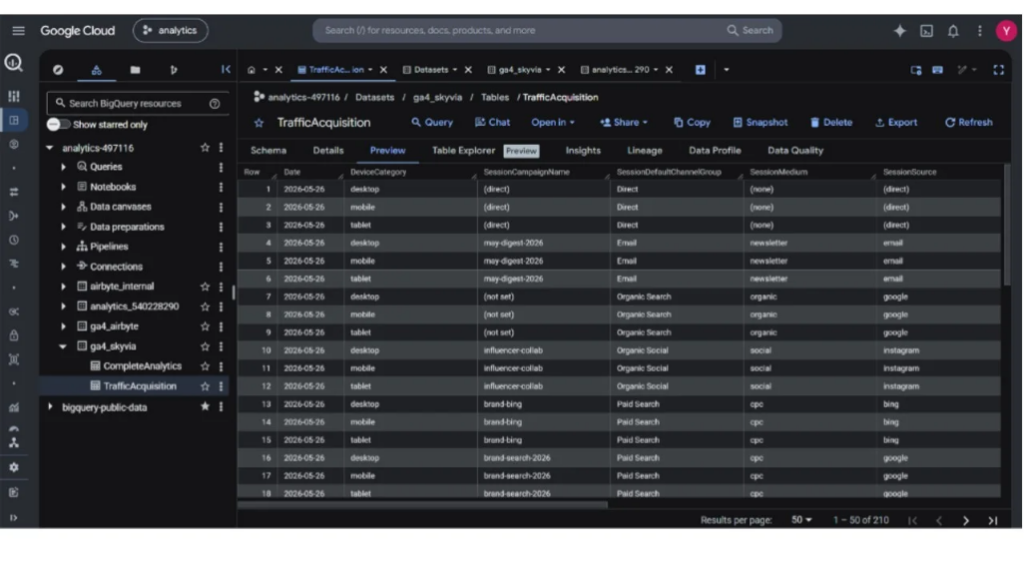
Task: Collapse the explorer panel
Action: pos(225,69)
